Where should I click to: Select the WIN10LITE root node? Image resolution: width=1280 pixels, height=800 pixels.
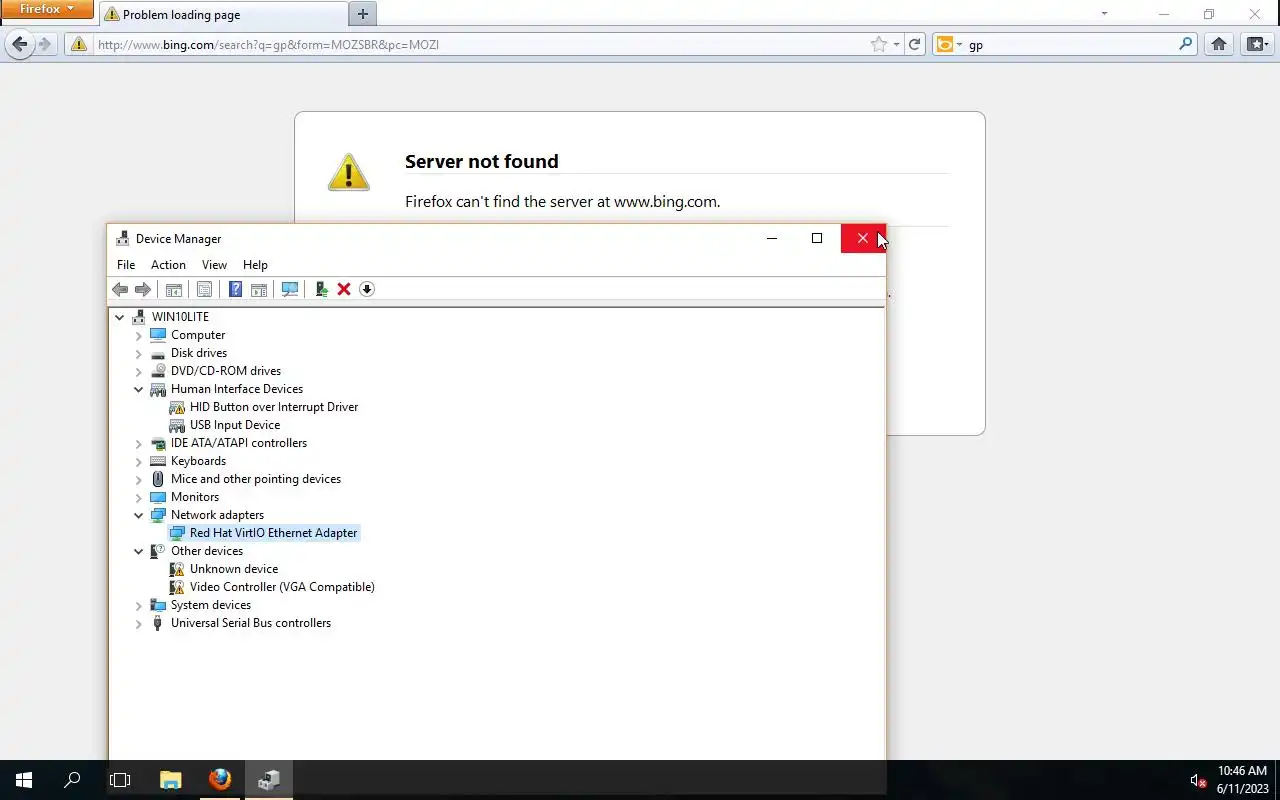(x=180, y=317)
